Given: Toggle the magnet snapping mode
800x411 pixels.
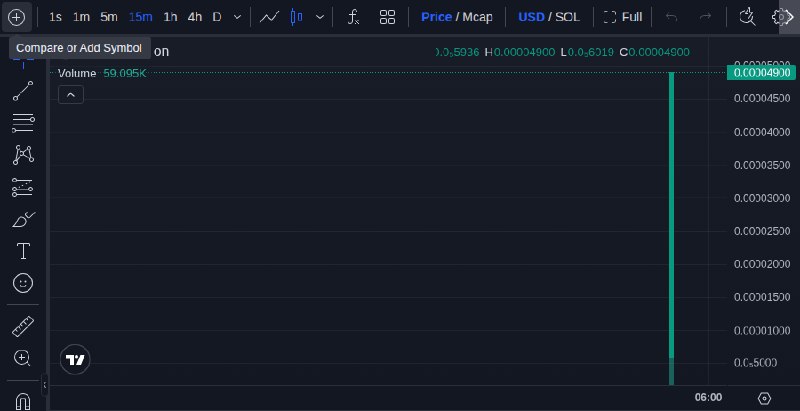Looking at the screenshot, I should click(x=23, y=401).
